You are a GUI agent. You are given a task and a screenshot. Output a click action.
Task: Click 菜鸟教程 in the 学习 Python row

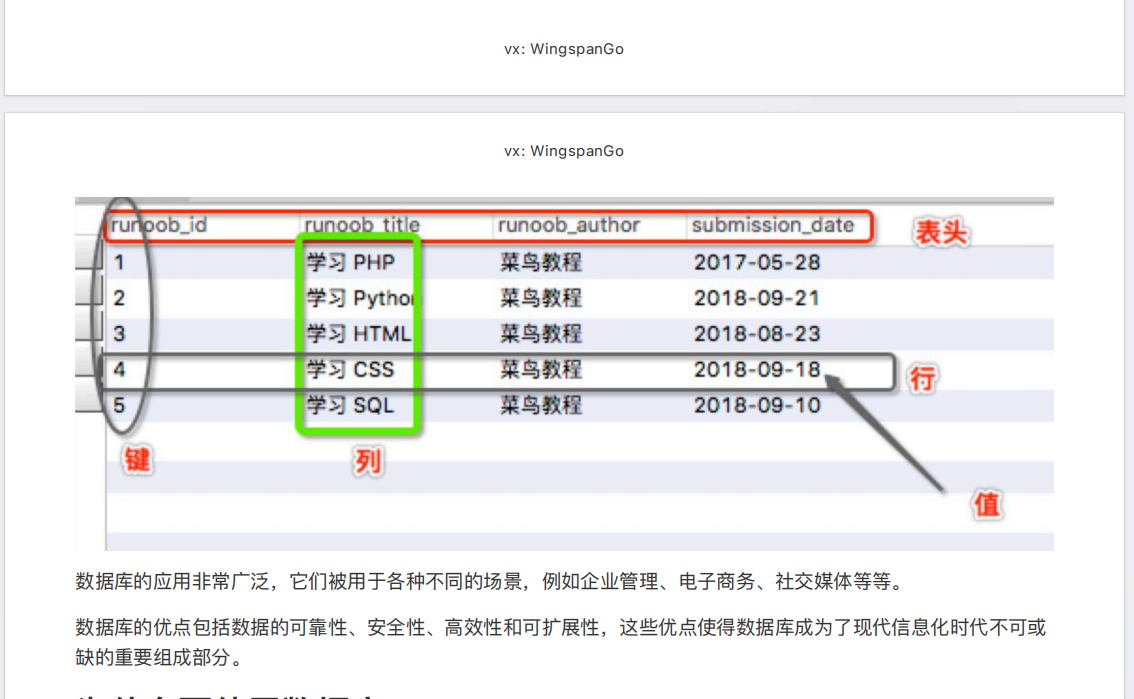pyautogui.click(x=541, y=298)
